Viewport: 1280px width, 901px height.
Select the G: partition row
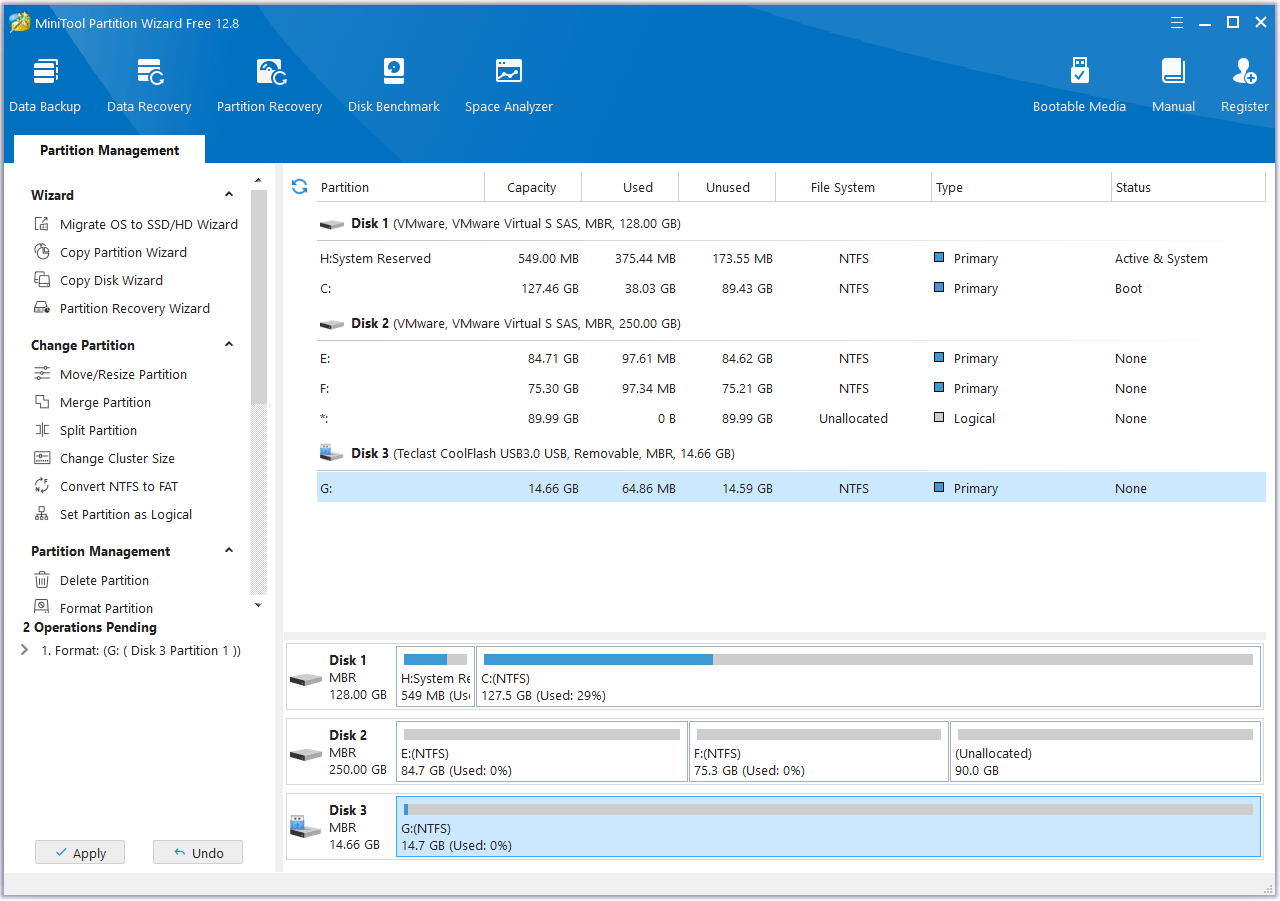[x=791, y=489]
